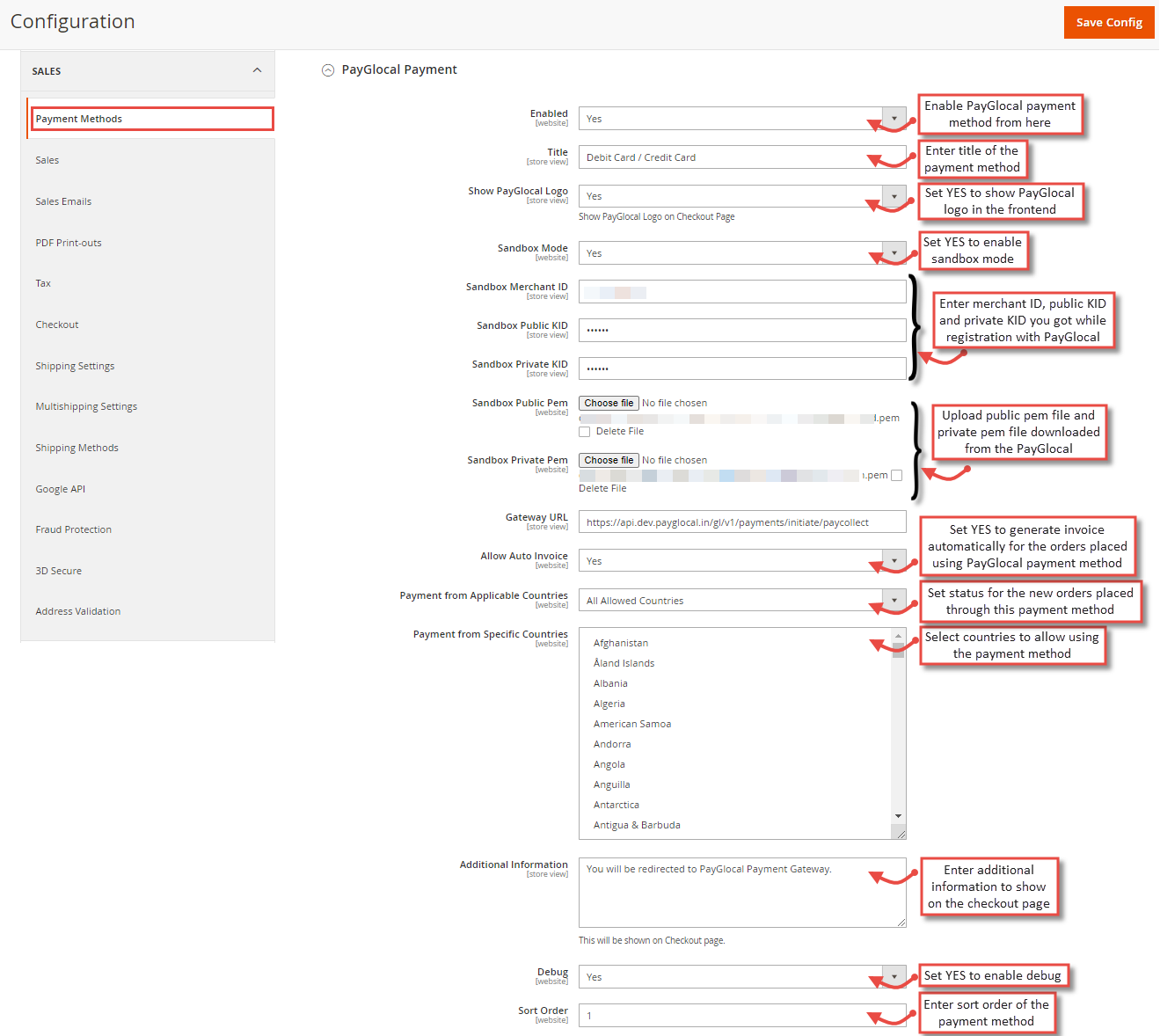Click the Sort Order field
The image size is (1160, 1036).
pyautogui.click(x=742, y=1016)
